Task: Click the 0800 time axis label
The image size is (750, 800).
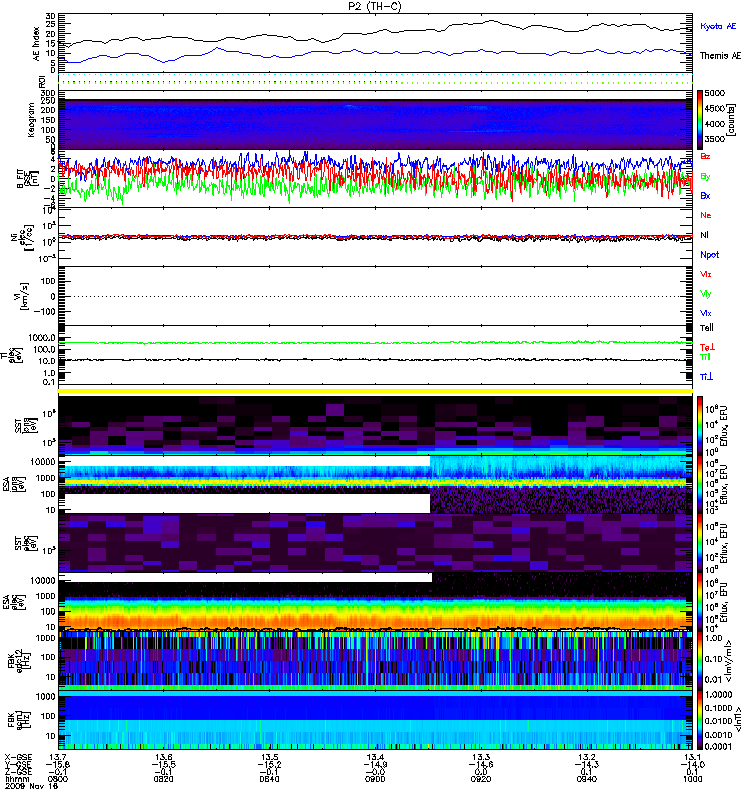Action: [58, 779]
